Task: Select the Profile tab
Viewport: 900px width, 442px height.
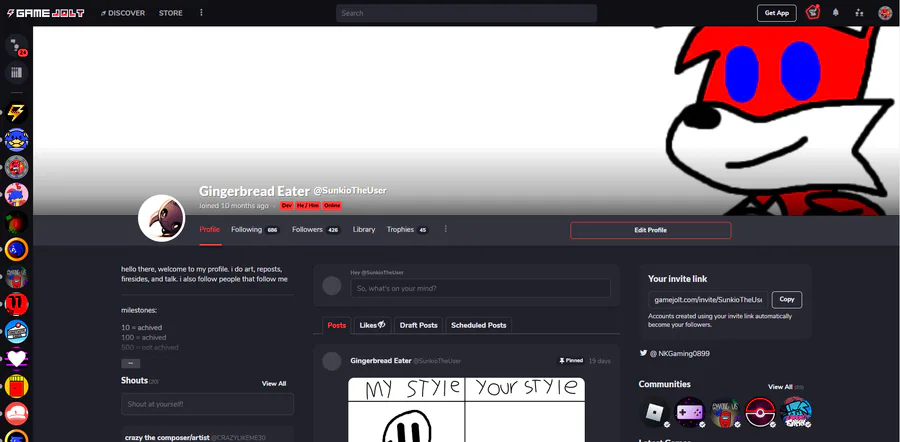Action: coord(210,230)
